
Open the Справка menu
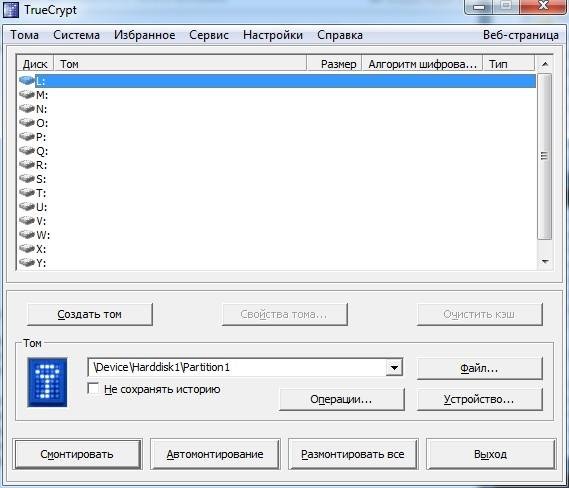click(340, 35)
